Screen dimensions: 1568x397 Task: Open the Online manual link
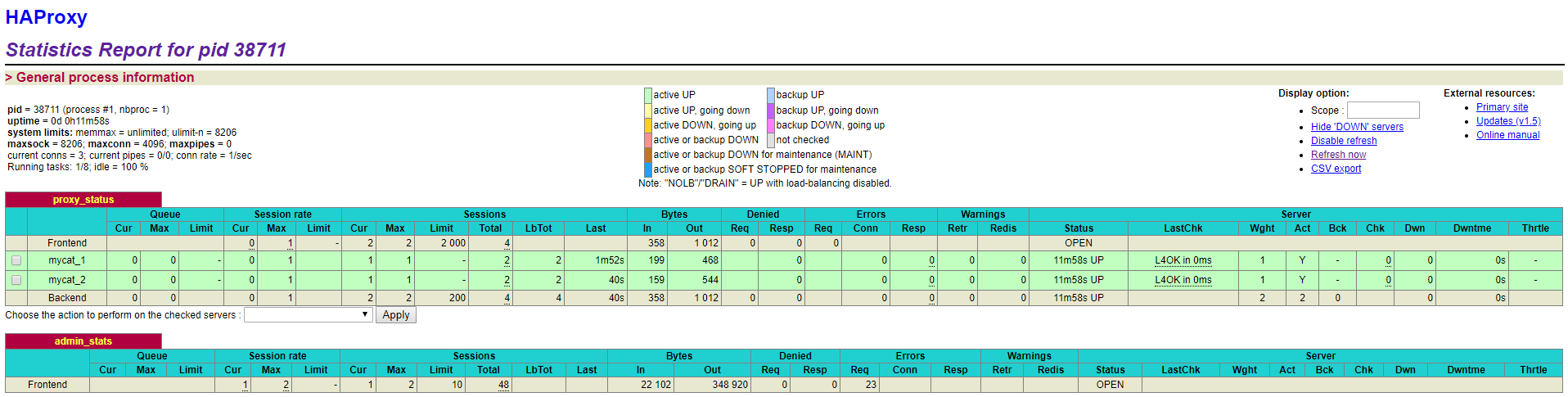click(1507, 135)
